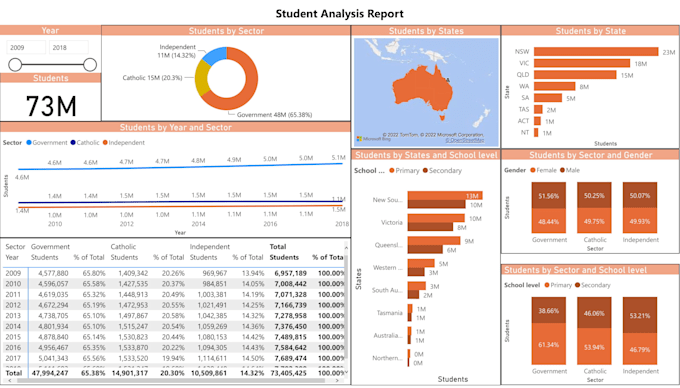Click the Government column header in table
The image size is (680, 388).
[50, 247]
